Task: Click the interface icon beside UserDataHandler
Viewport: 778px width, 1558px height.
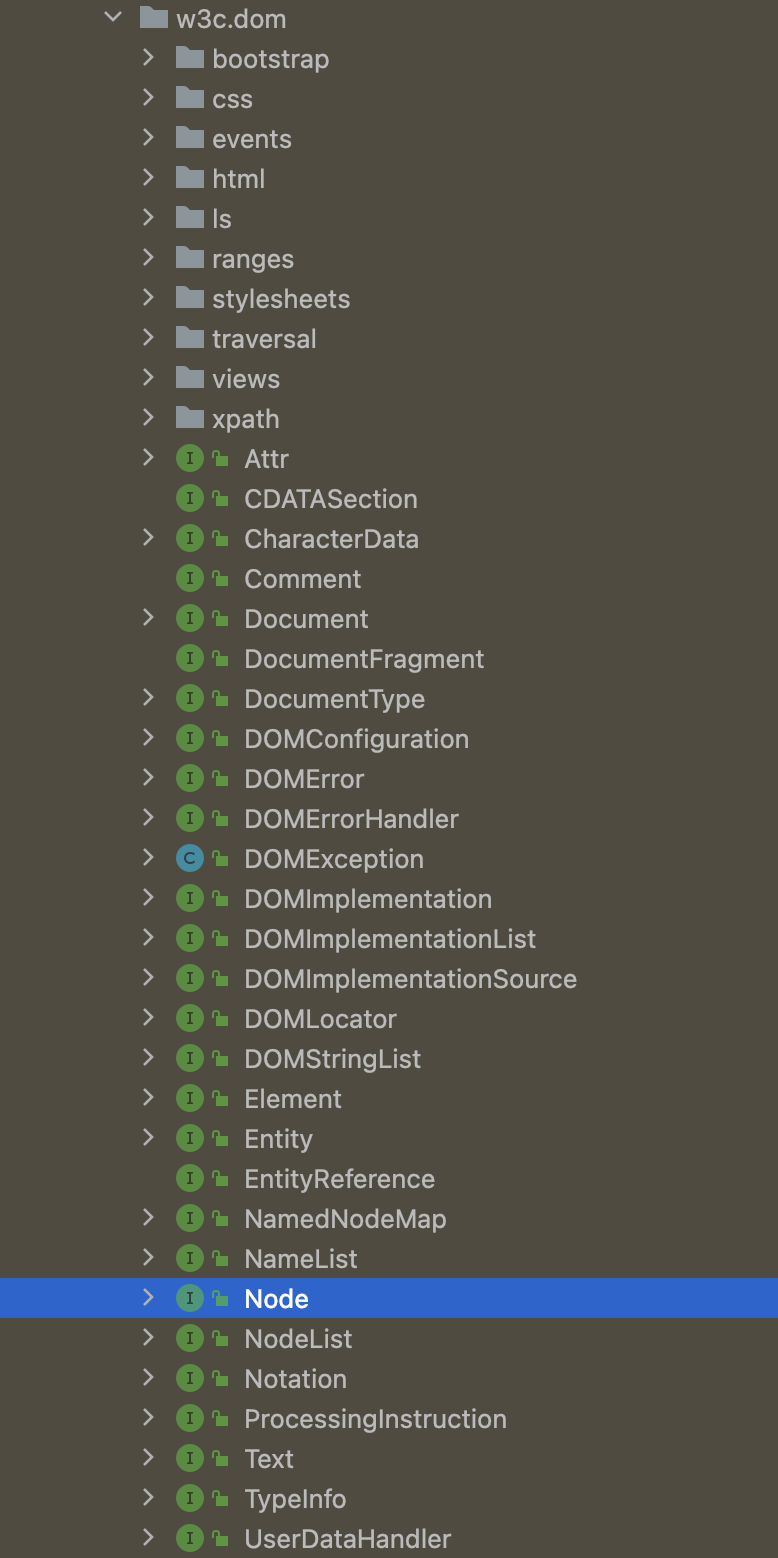Action: (x=189, y=1538)
